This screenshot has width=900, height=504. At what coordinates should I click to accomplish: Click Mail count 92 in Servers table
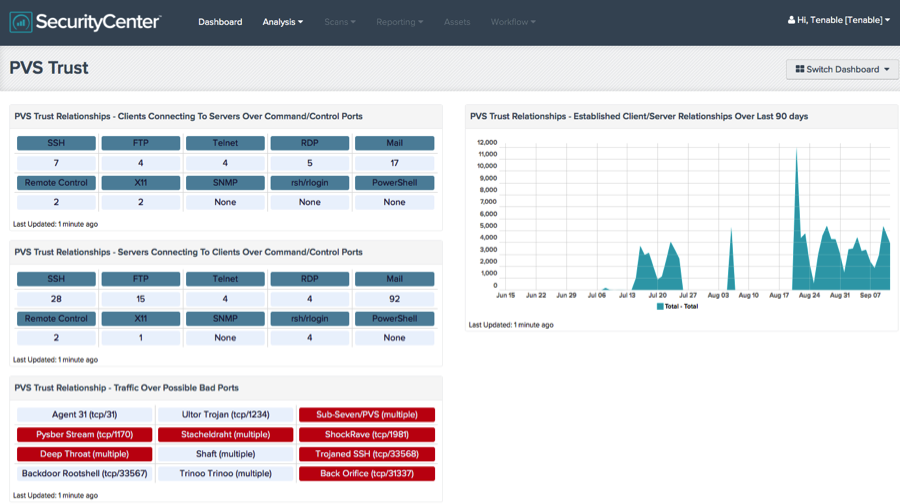coord(394,299)
